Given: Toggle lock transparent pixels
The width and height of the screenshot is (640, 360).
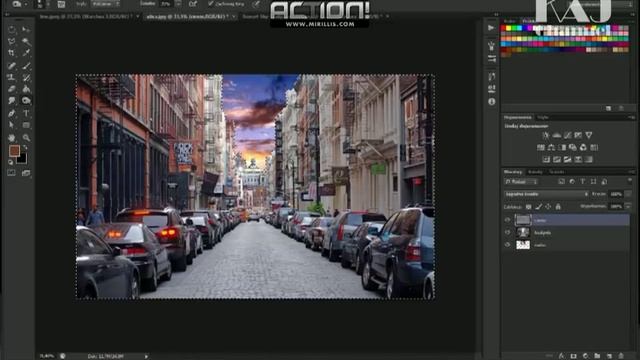Looking at the screenshot, I should [529, 207].
